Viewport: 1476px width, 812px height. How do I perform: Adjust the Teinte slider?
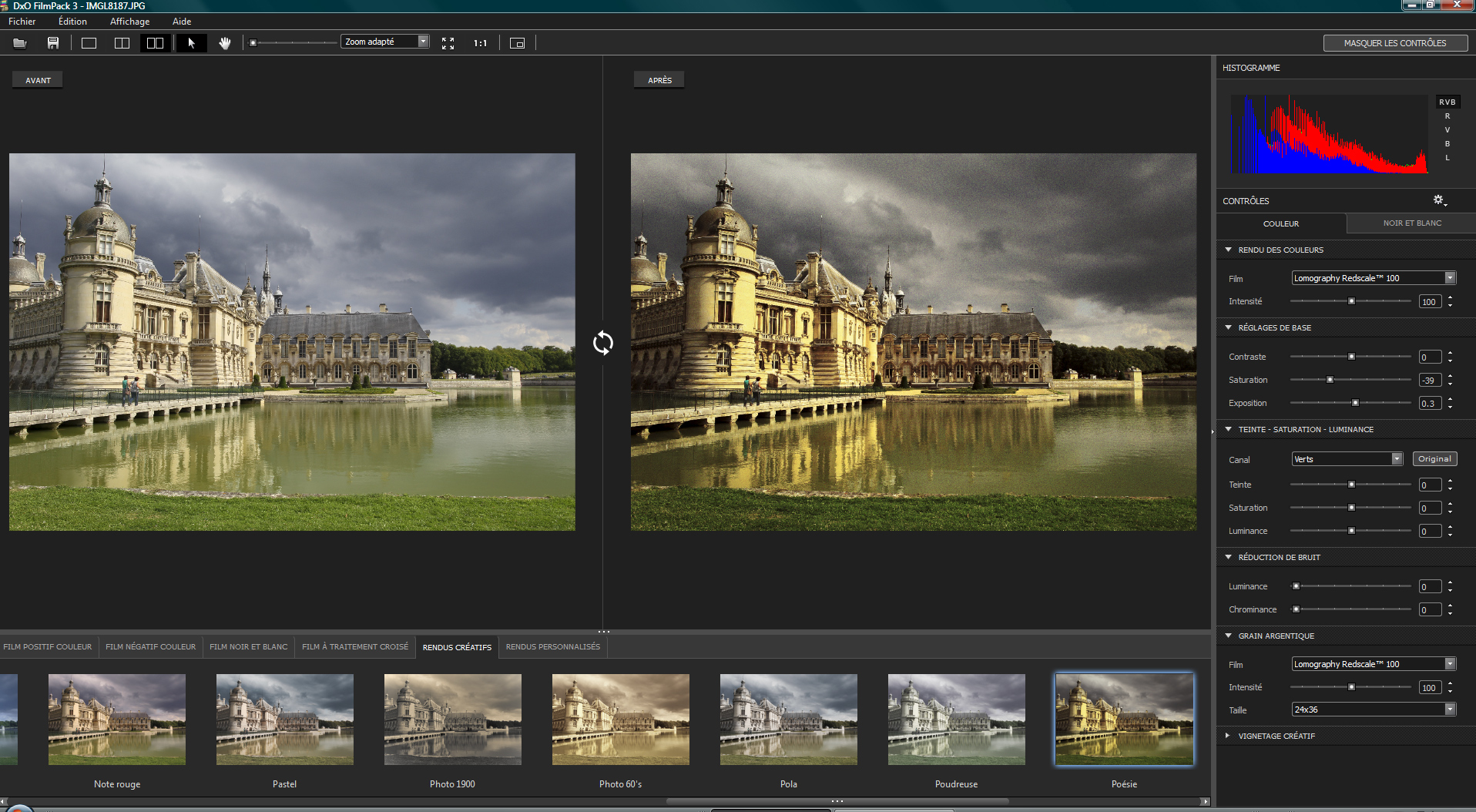point(1350,485)
